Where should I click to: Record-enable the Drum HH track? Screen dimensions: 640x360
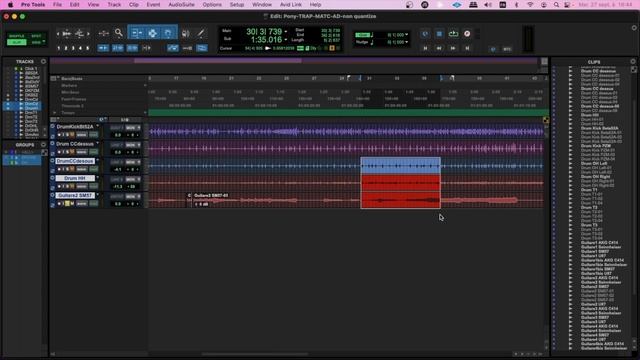tap(59, 186)
